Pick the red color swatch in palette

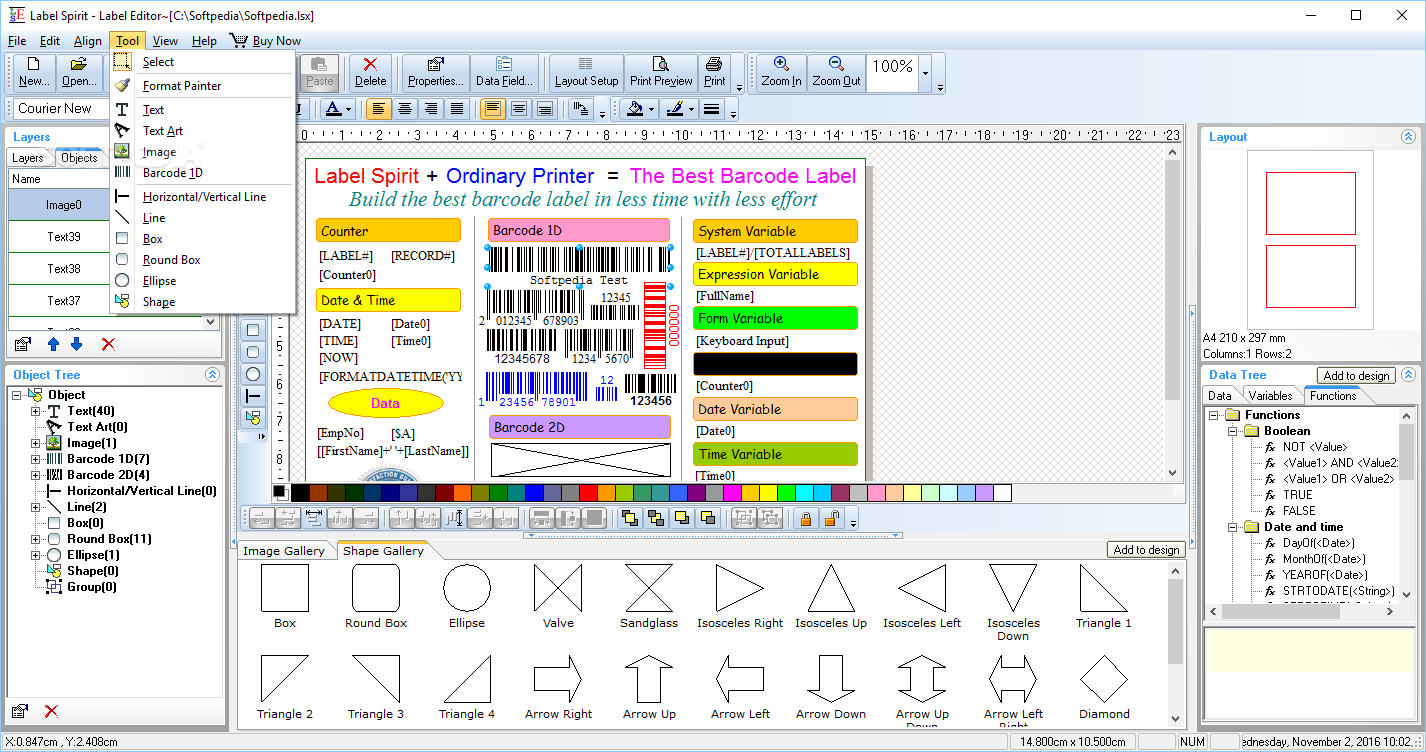pos(587,493)
